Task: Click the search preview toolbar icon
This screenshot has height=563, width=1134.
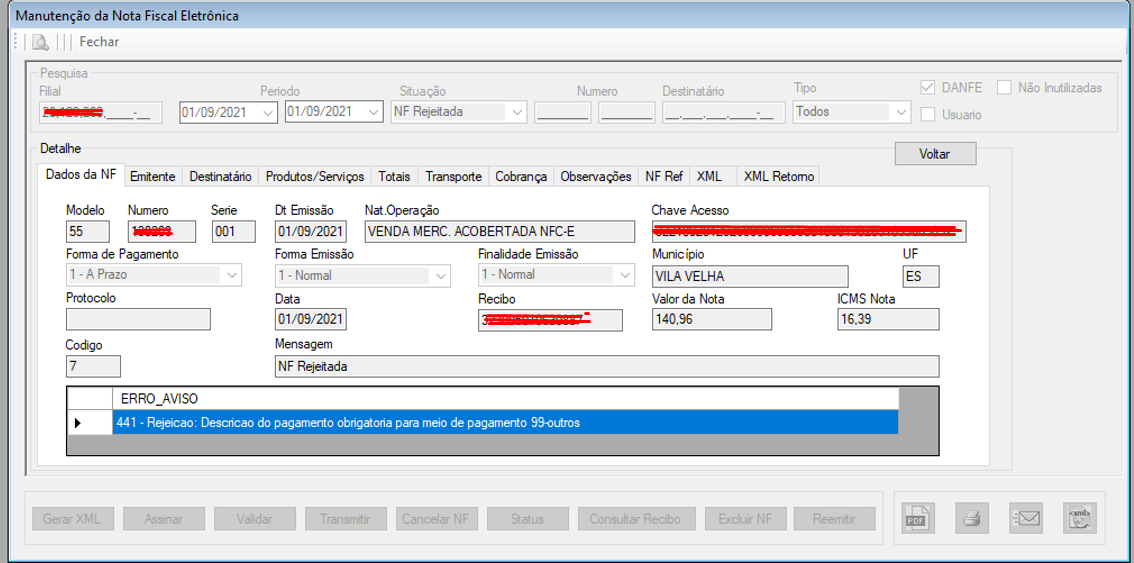Action: point(40,42)
